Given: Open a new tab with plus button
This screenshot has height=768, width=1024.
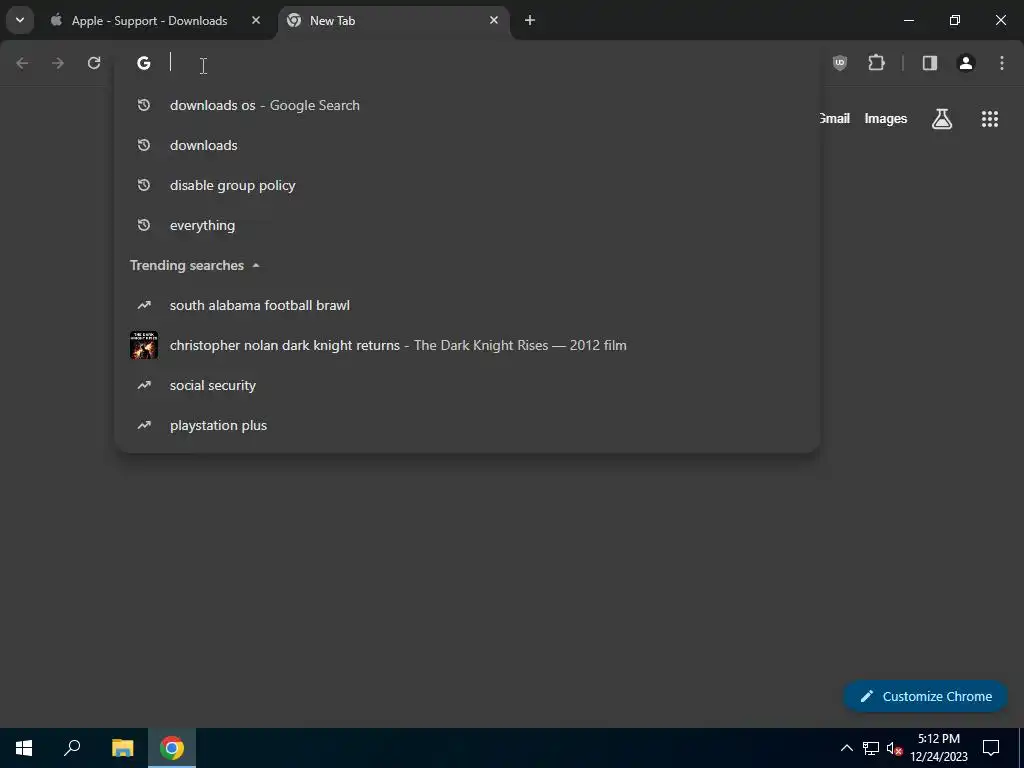Looking at the screenshot, I should (x=530, y=20).
